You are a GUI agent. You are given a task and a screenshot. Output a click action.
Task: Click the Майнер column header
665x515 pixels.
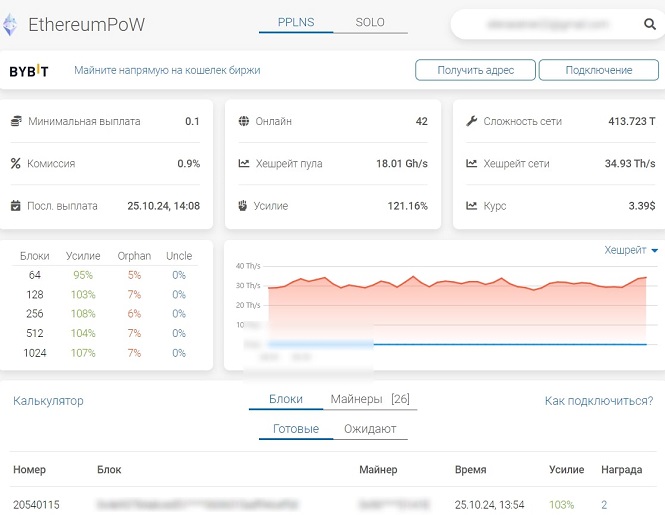[x=378, y=470]
